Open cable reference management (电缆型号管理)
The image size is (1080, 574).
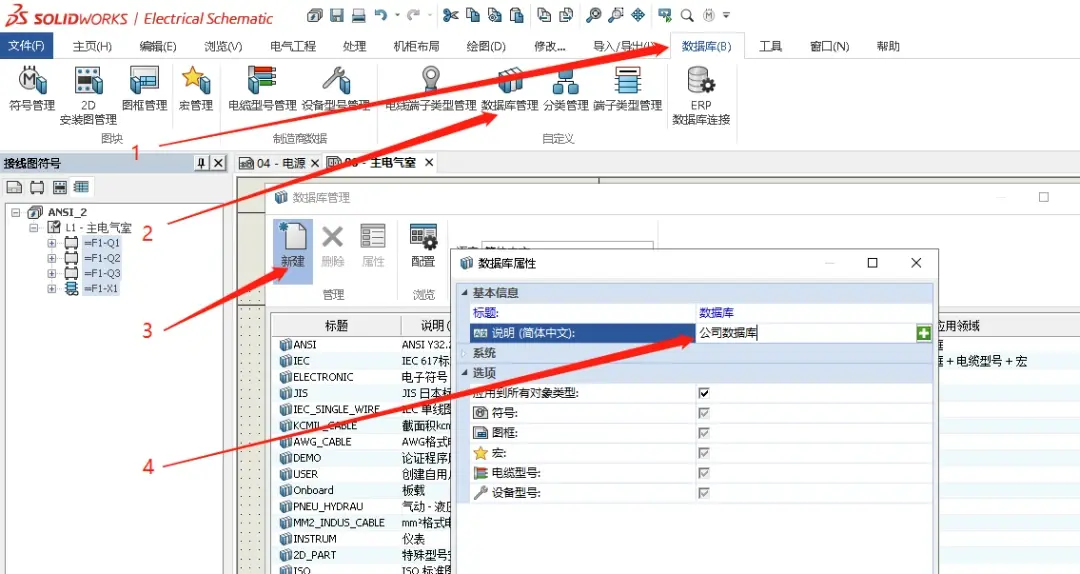[262, 89]
